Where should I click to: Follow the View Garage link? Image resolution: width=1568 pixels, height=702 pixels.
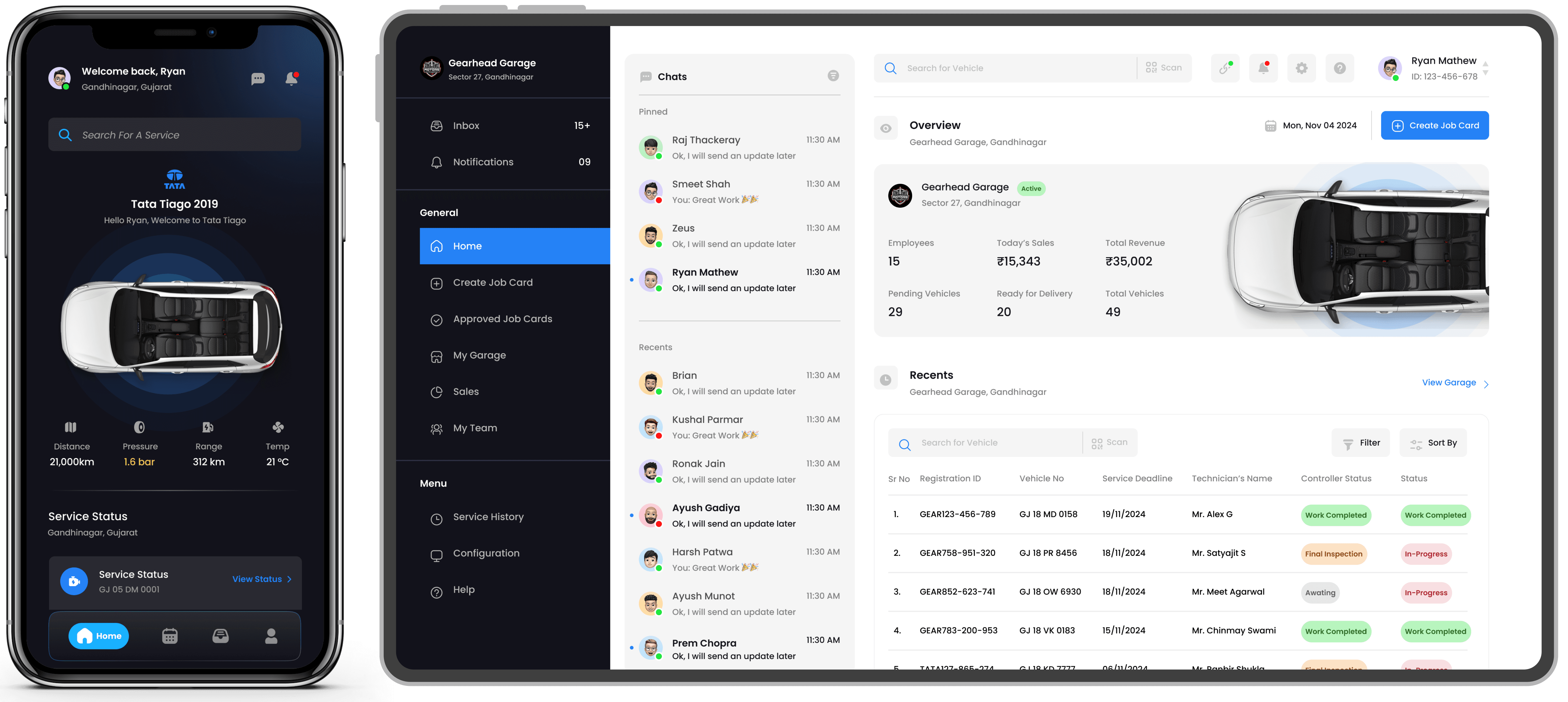click(1449, 383)
